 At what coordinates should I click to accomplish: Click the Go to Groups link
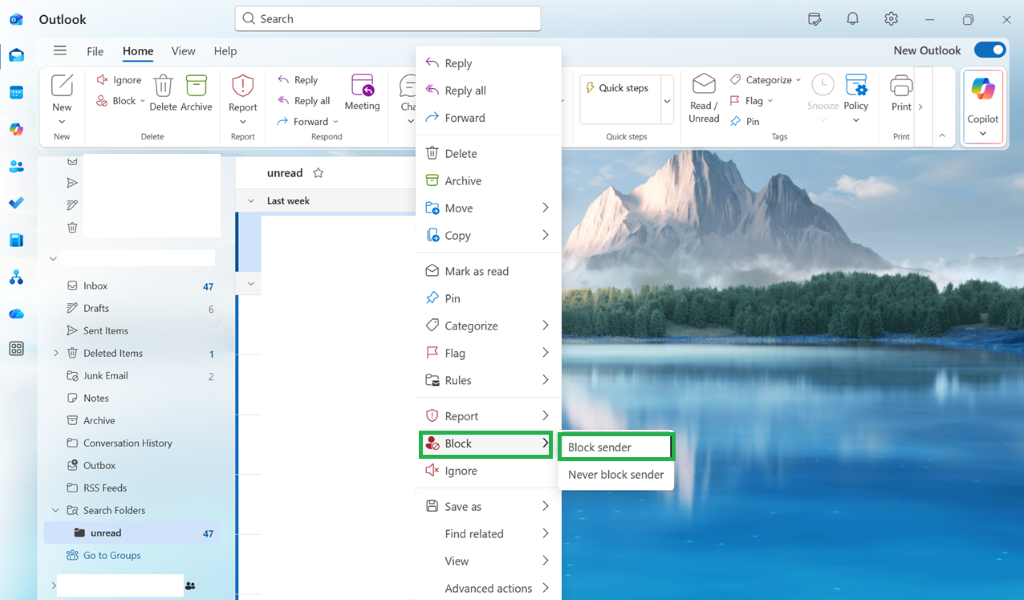pyautogui.click(x=112, y=556)
